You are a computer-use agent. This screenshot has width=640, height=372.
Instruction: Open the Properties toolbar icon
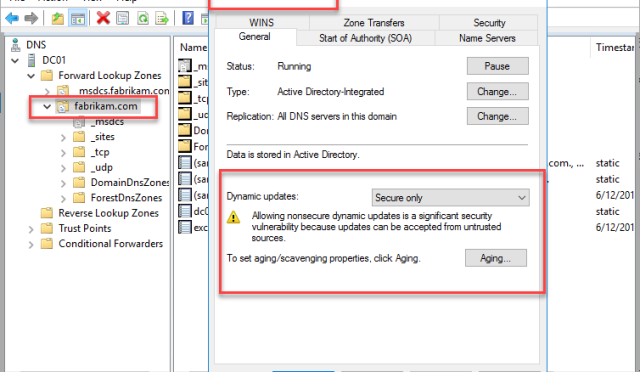[122, 18]
